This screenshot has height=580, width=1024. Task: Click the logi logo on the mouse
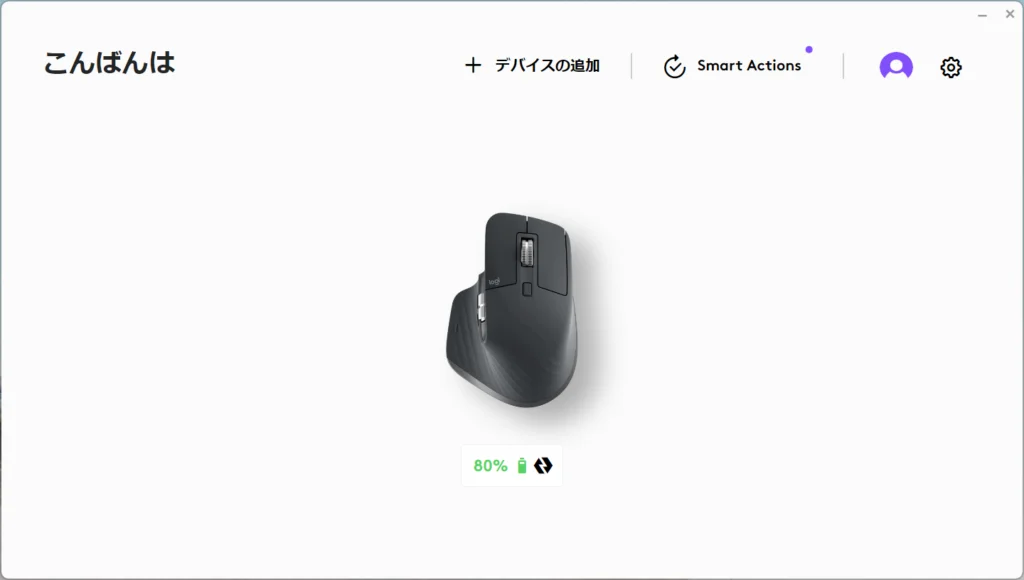[x=494, y=282]
